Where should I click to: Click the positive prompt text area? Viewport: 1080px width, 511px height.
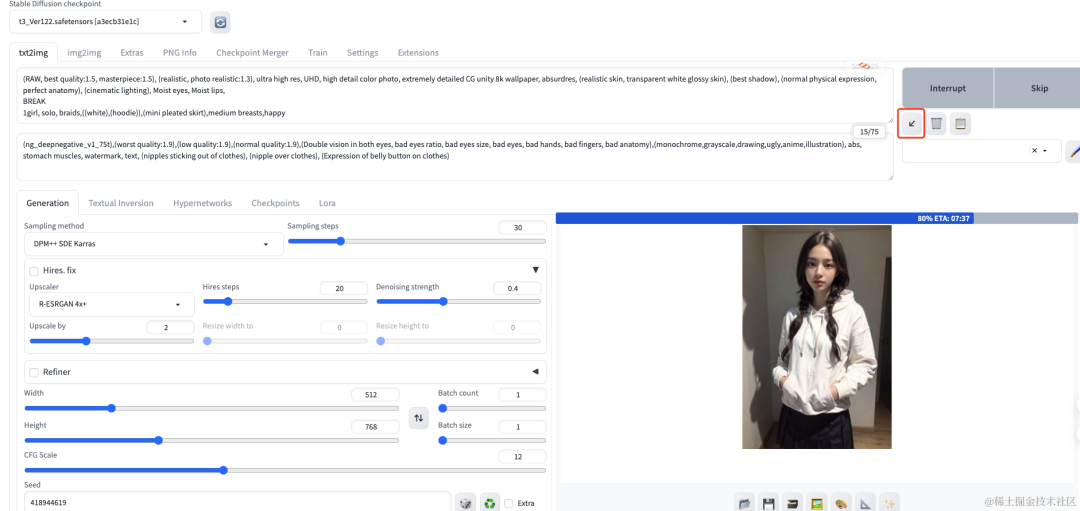point(455,96)
